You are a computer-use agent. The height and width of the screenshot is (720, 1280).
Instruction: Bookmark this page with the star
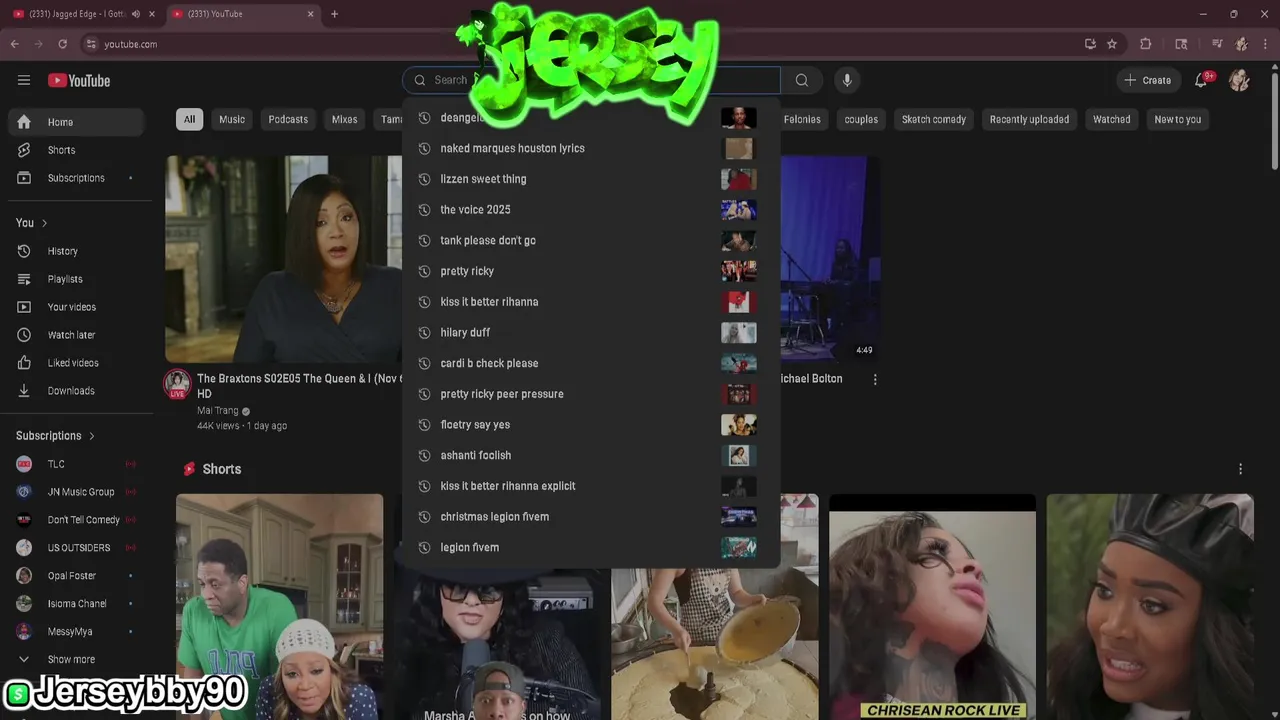click(1112, 44)
